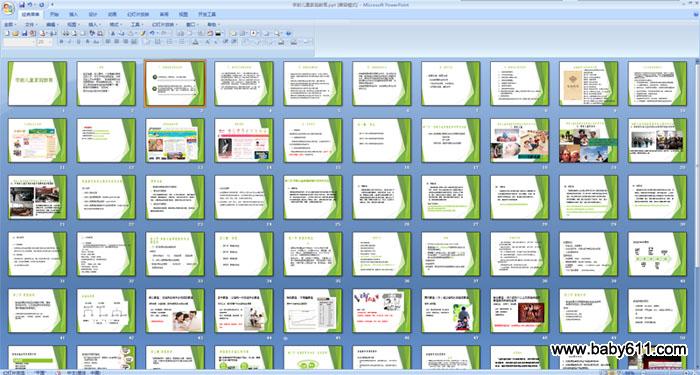Select highlighted slide 3 thumbnail
Image resolution: width=700 pixels, height=375 pixels.
(x=175, y=83)
